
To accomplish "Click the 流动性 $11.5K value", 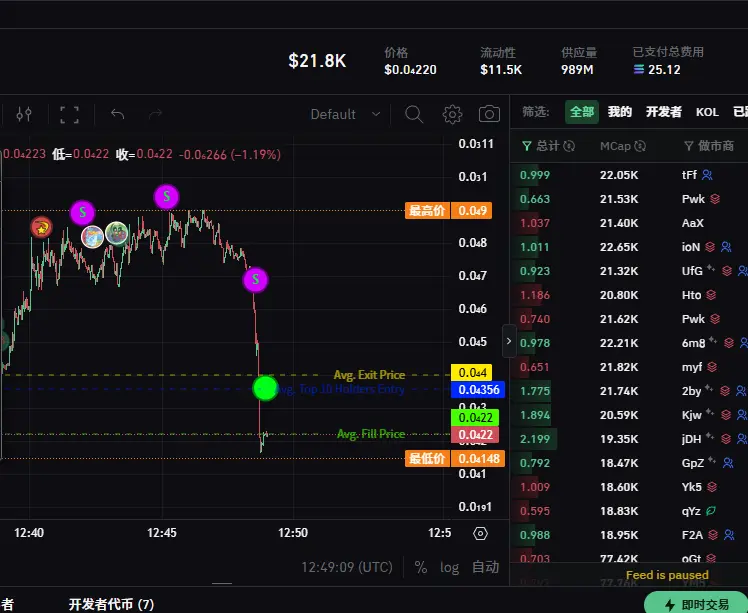I will [501, 70].
